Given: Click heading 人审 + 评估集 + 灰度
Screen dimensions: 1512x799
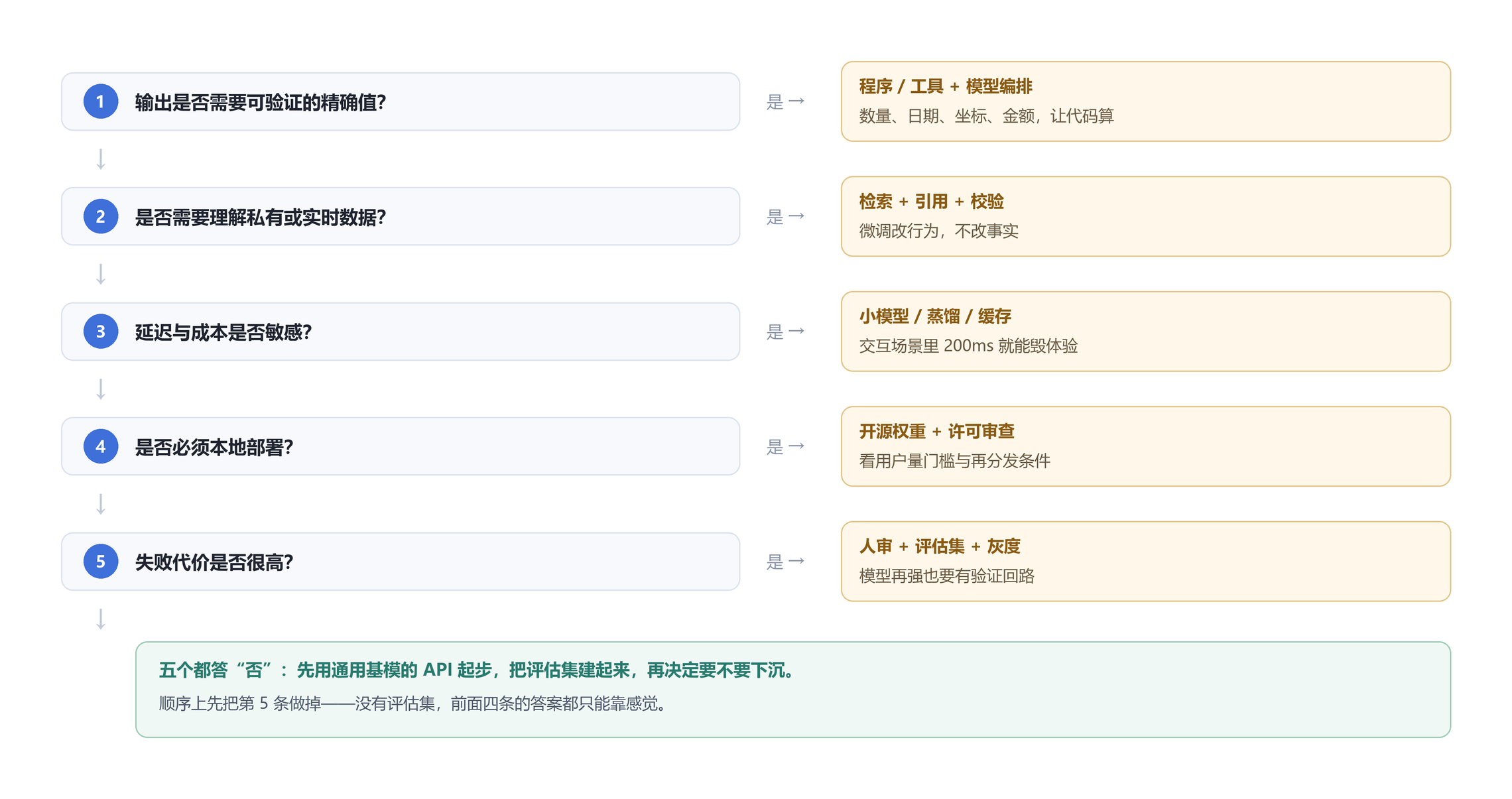Looking at the screenshot, I should (x=939, y=546).
